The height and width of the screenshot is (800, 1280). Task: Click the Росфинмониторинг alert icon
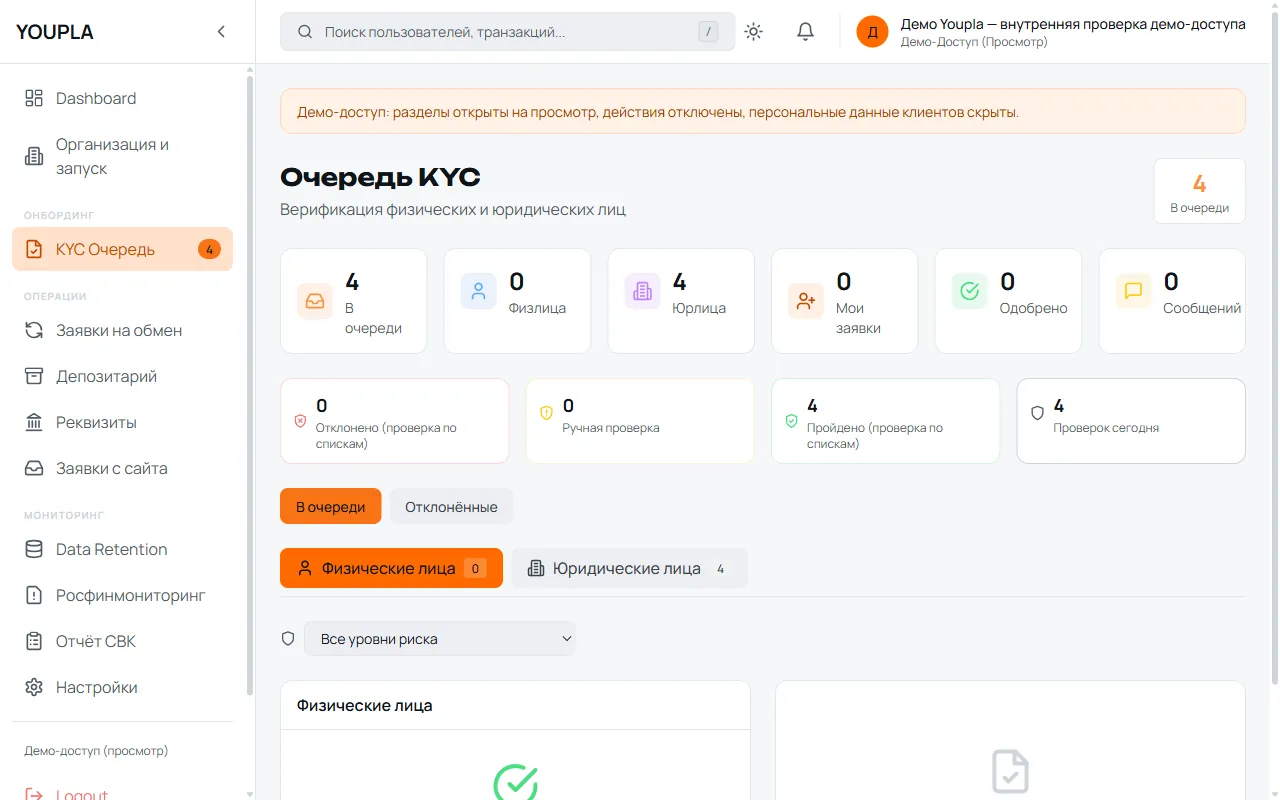click(x=34, y=595)
